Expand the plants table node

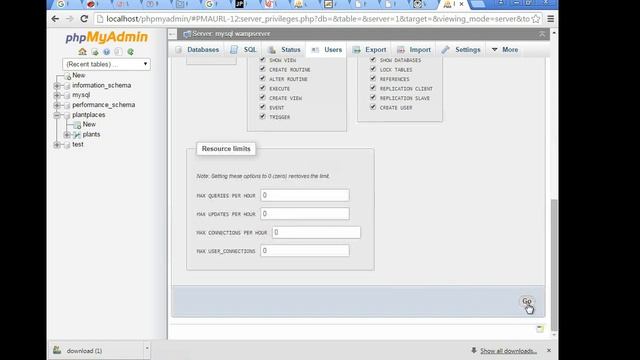(x=67, y=135)
